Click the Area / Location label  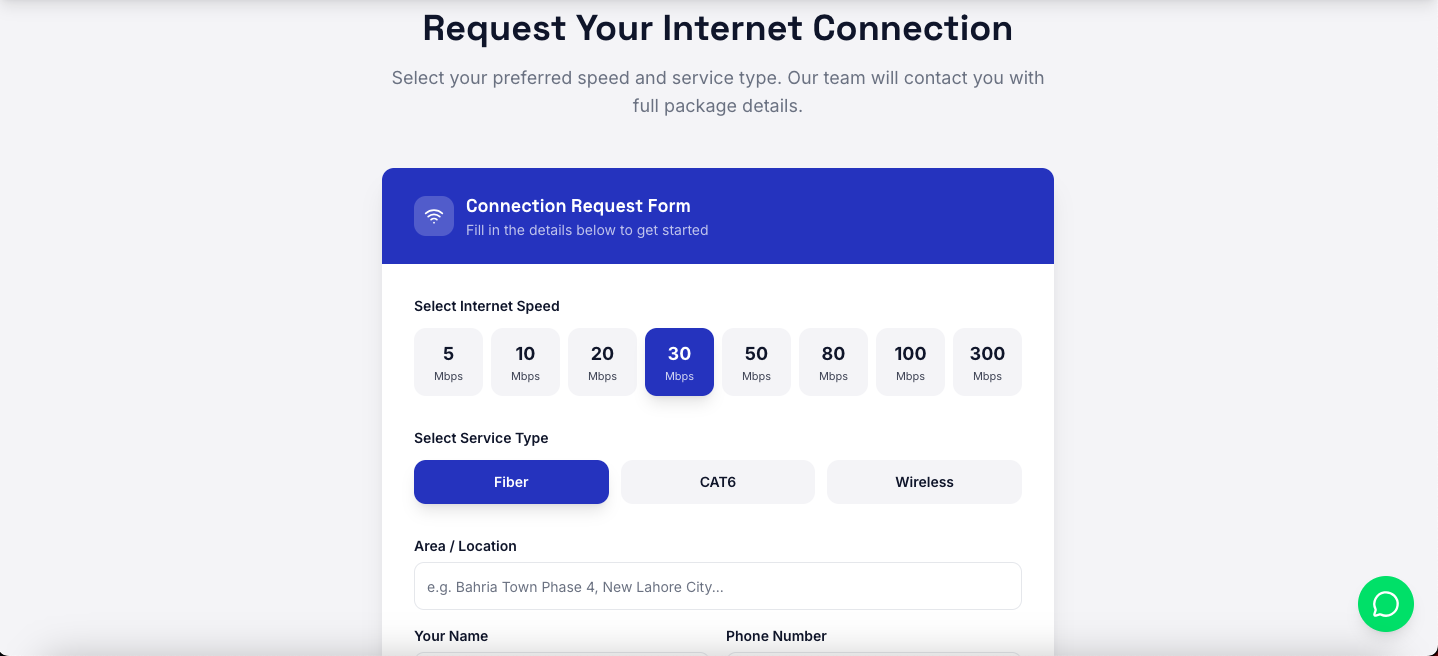pos(465,546)
